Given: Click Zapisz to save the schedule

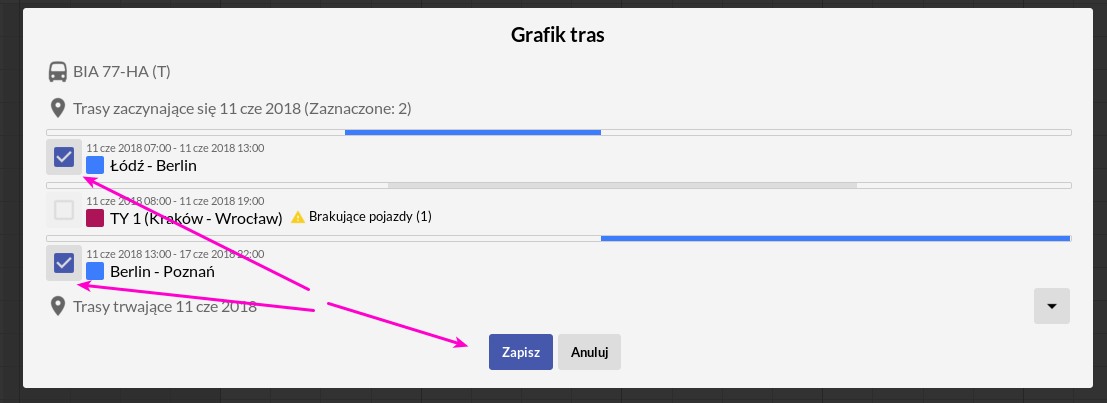Looking at the screenshot, I should [x=521, y=352].
